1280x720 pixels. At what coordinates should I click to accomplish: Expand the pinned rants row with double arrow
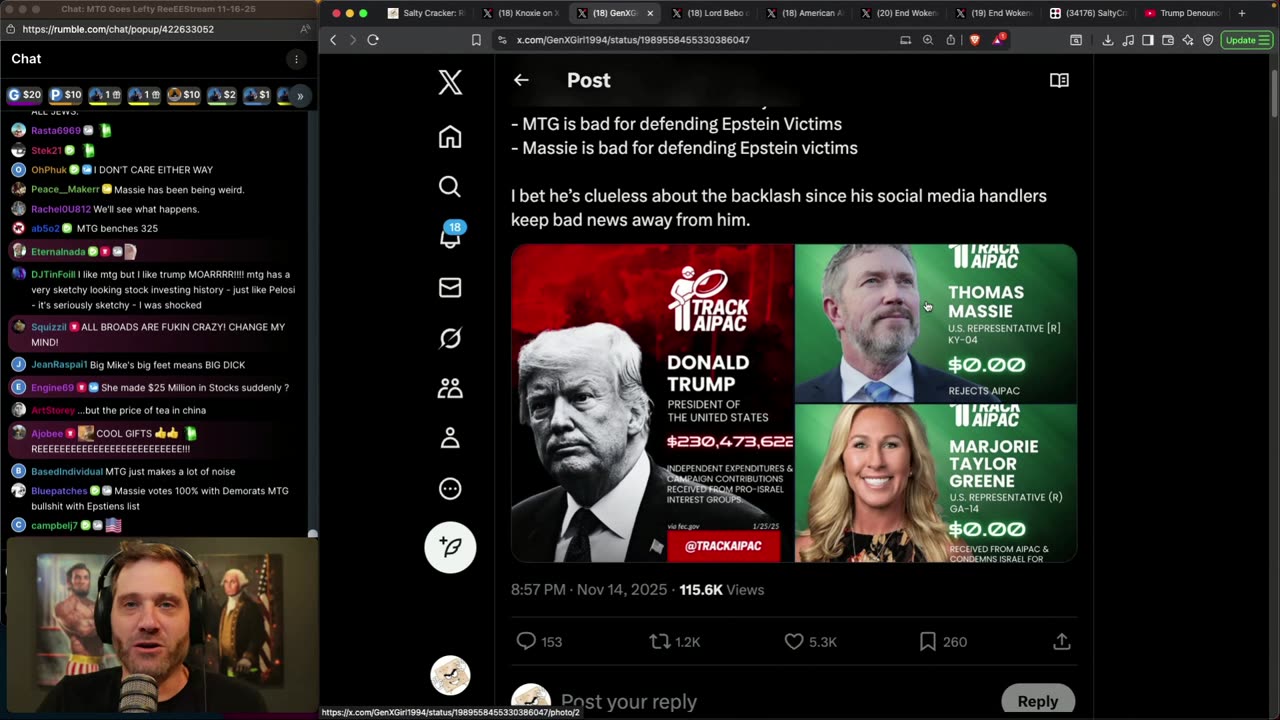click(x=299, y=96)
